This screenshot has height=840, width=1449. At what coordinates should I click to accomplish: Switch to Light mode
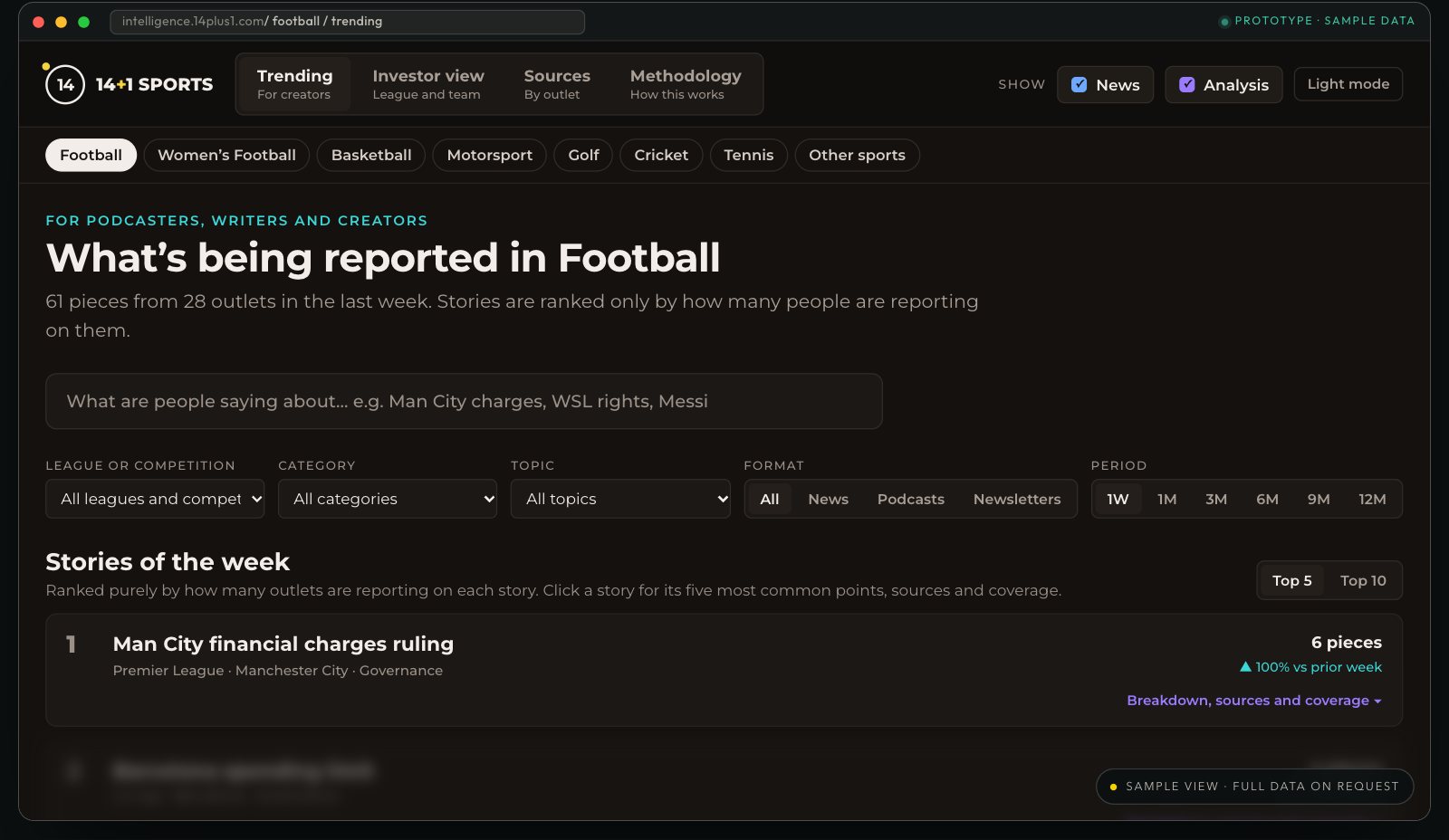point(1348,84)
